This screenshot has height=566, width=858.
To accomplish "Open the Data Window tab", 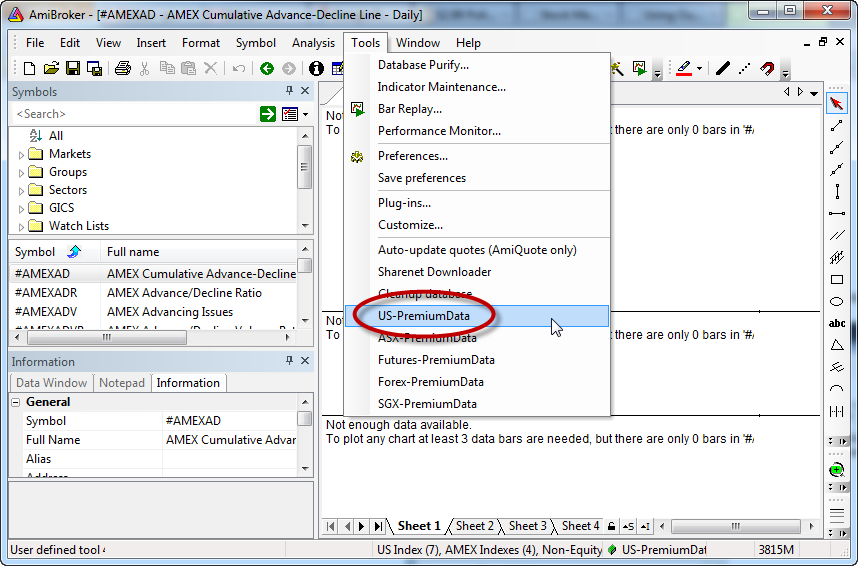I will 51,383.
